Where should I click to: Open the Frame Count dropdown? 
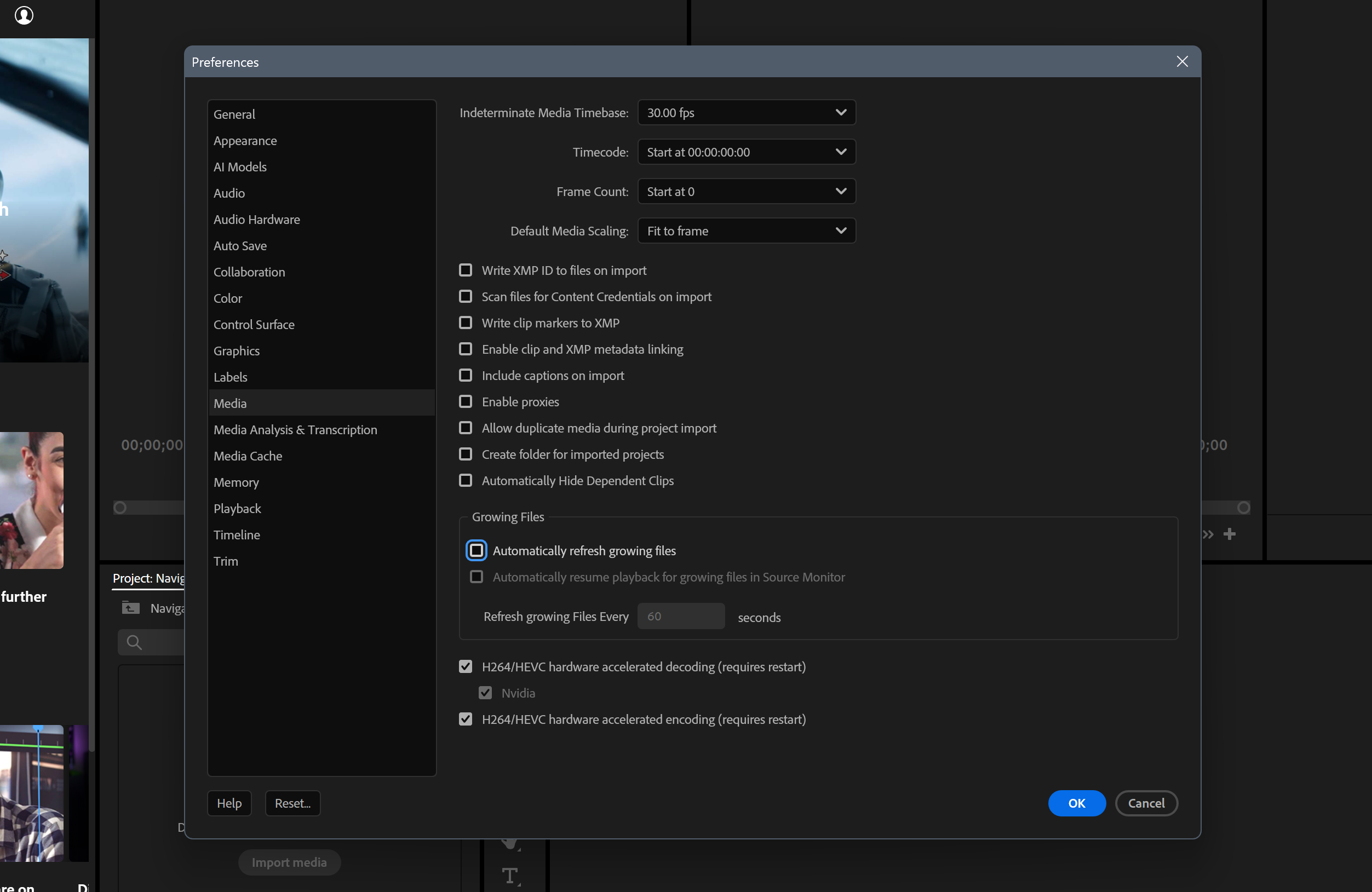coord(747,191)
